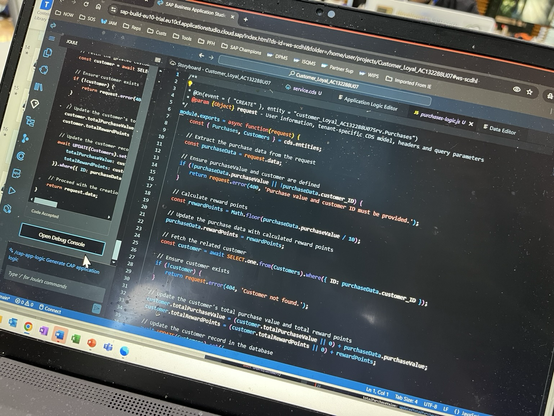Open Teams from the Windows taskbar

pyautogui.click(x=108, y=347)
